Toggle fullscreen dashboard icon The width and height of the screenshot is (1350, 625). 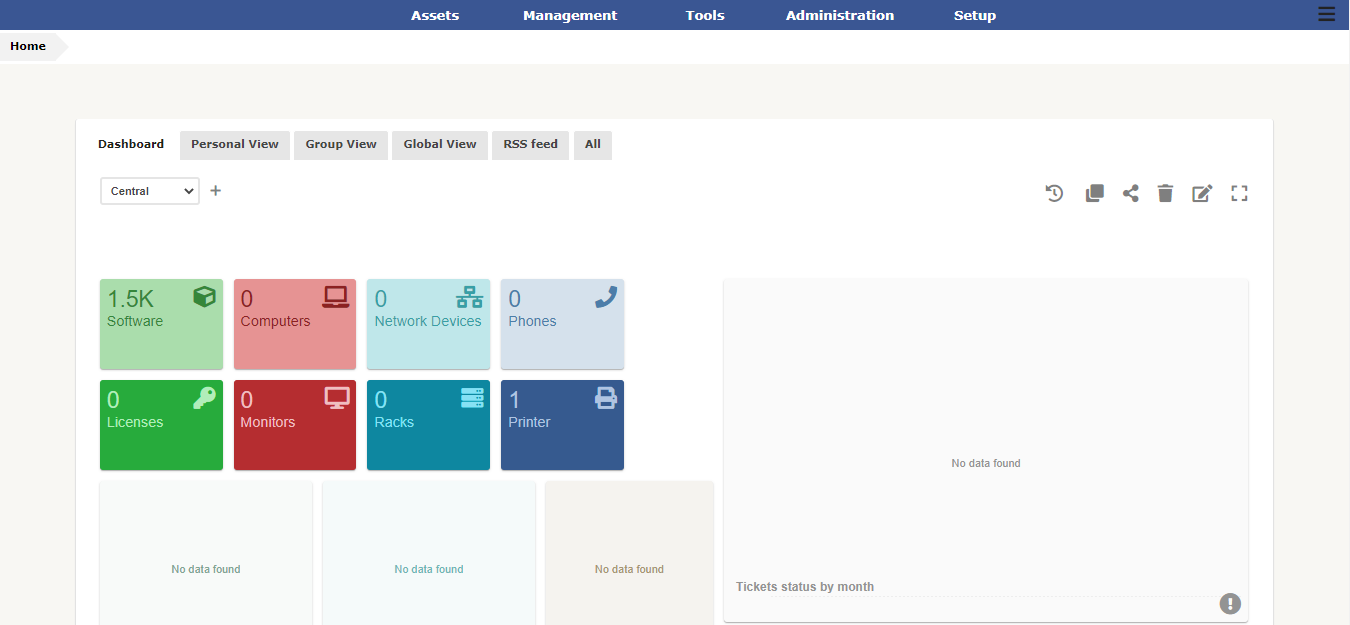click(1240, 193)
